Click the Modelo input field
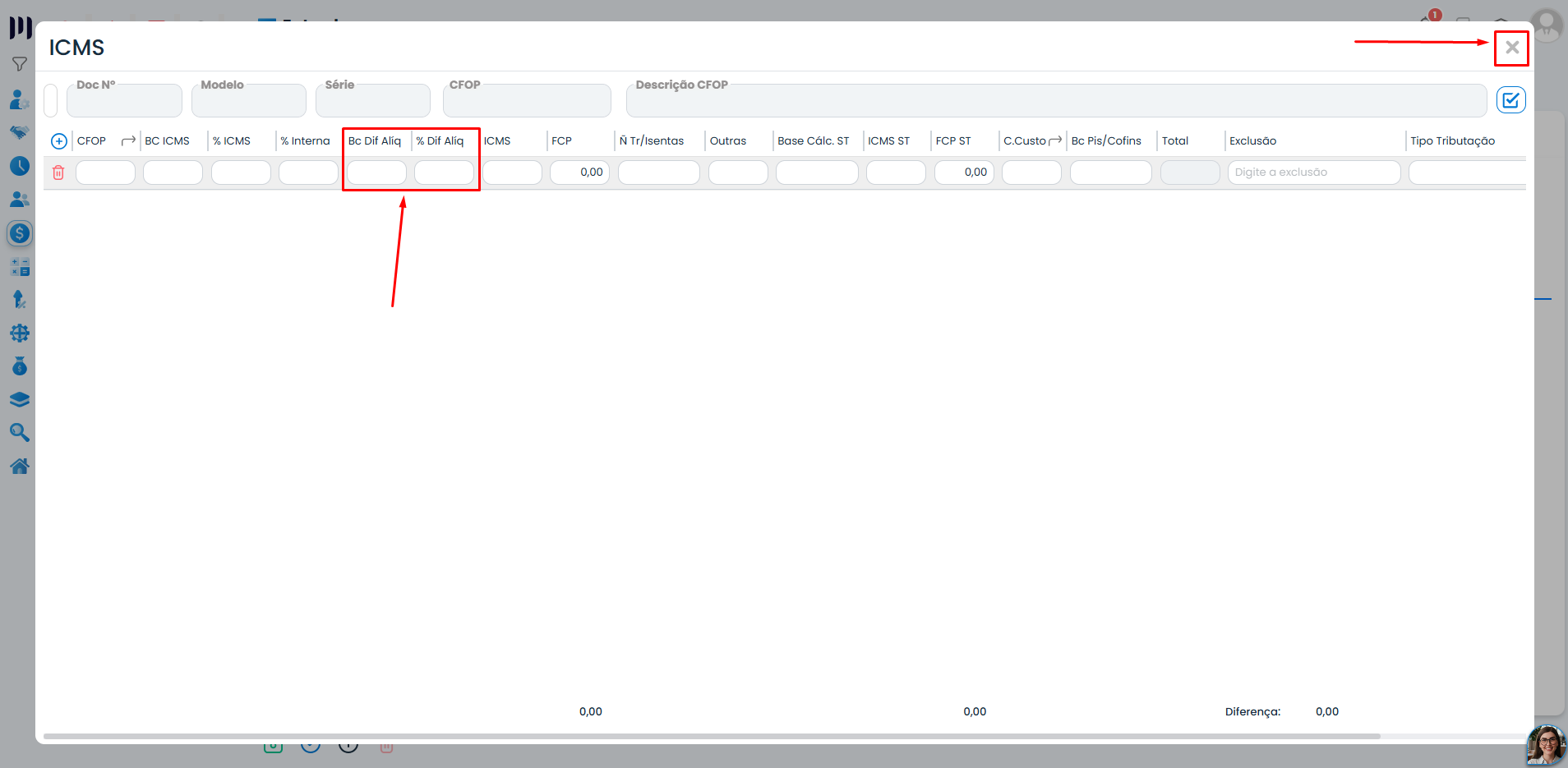This screenshot has height=768, width=1568. click(249, 100)
